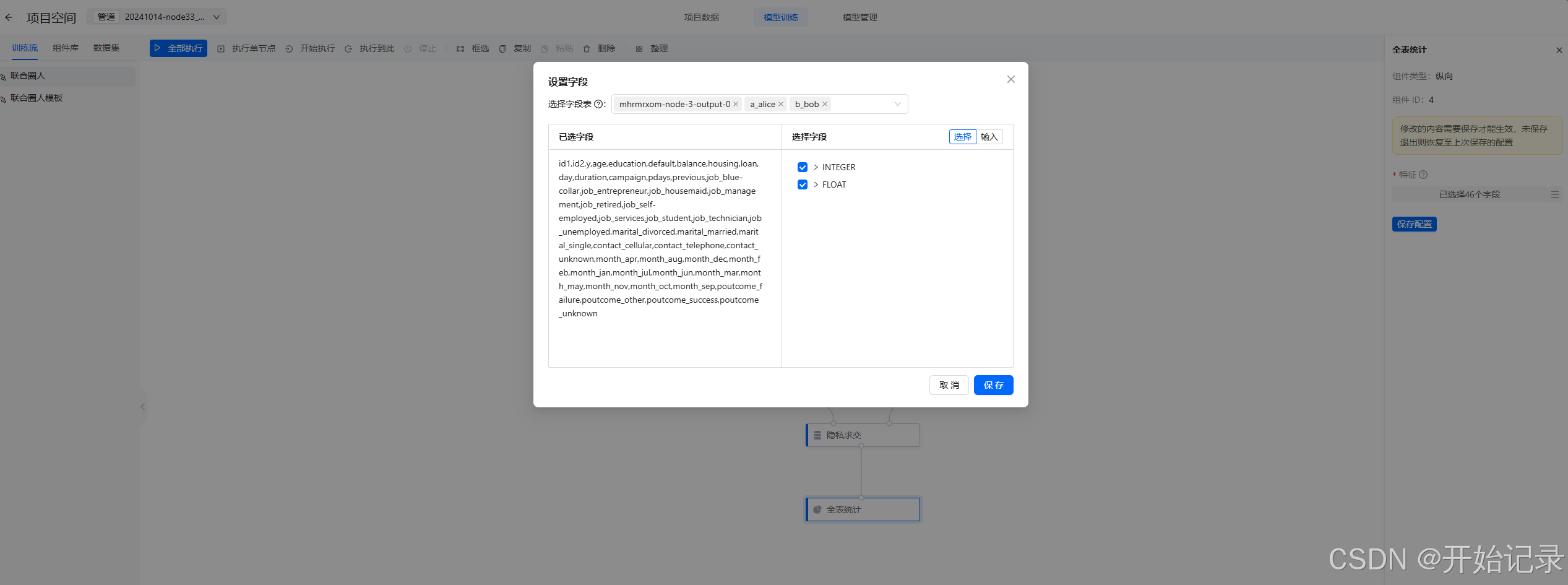The image size is (1568, 585).
Task: Click the help icon beside 选择字段表
Action: 599,105
